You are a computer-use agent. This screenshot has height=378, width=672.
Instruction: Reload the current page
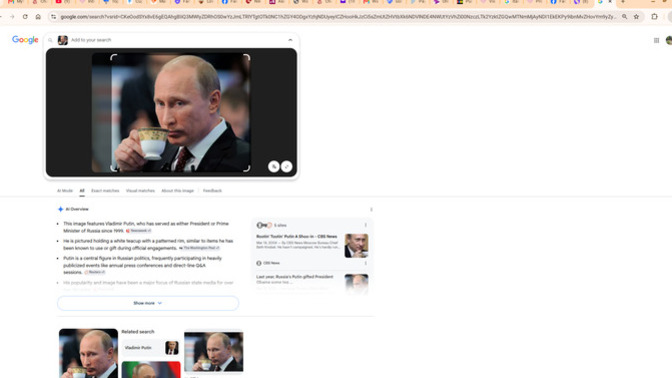pos(25,17)
